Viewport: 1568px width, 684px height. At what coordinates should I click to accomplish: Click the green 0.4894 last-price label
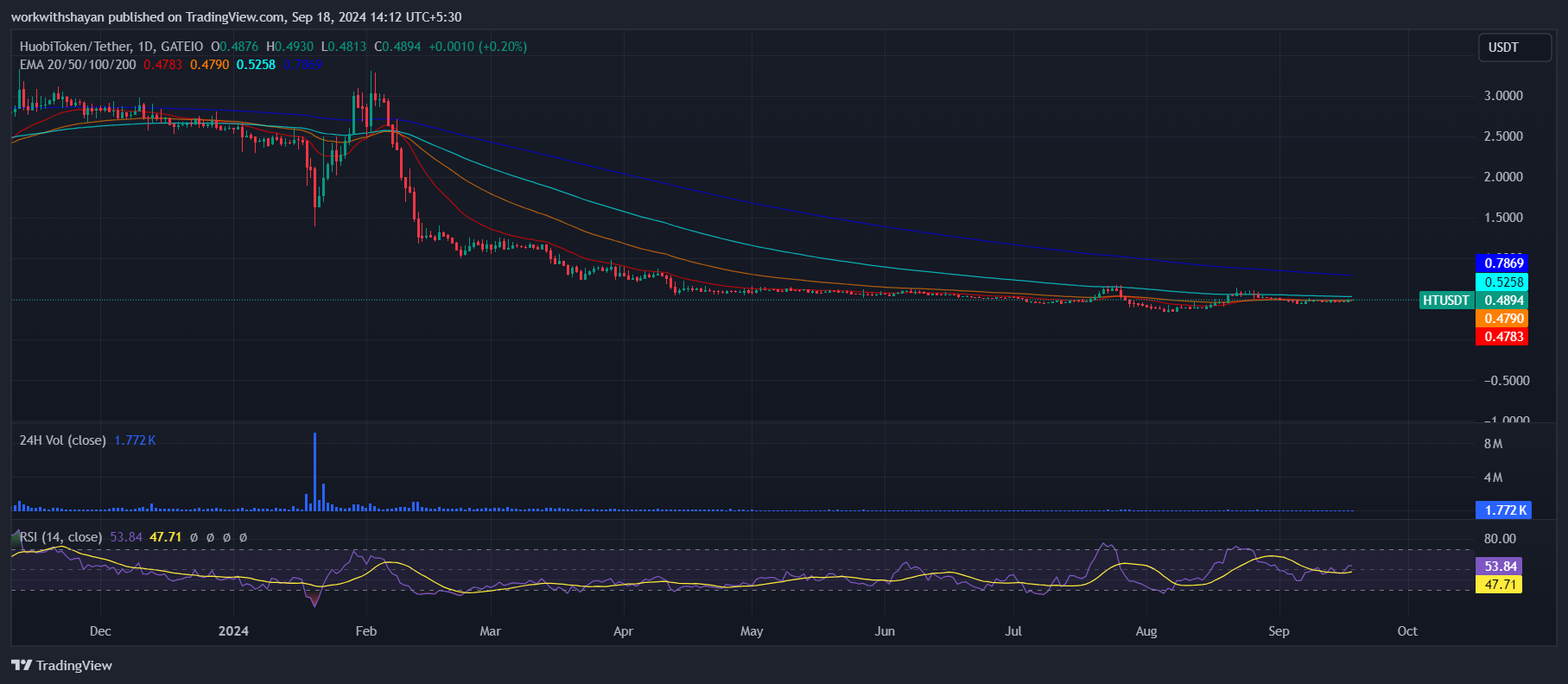(1502, 301)
